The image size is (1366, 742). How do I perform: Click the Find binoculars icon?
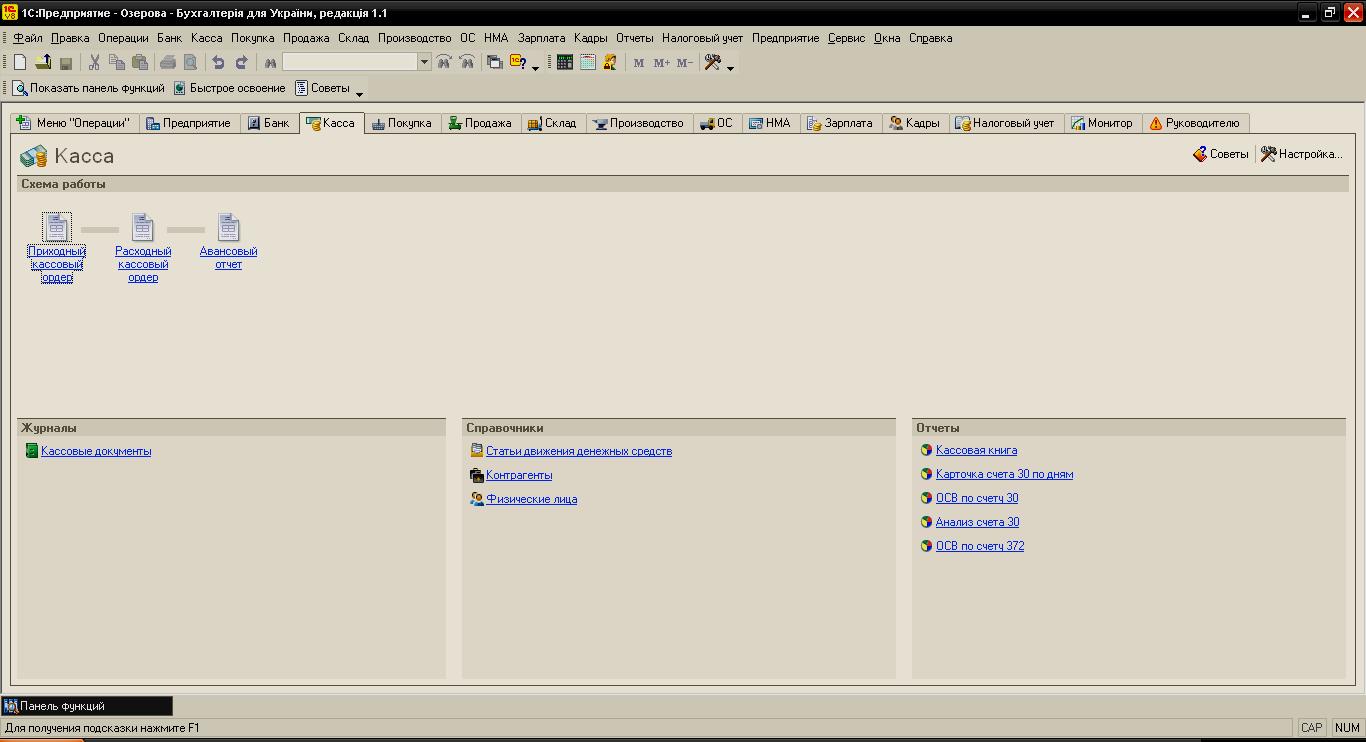click(270, 62)
